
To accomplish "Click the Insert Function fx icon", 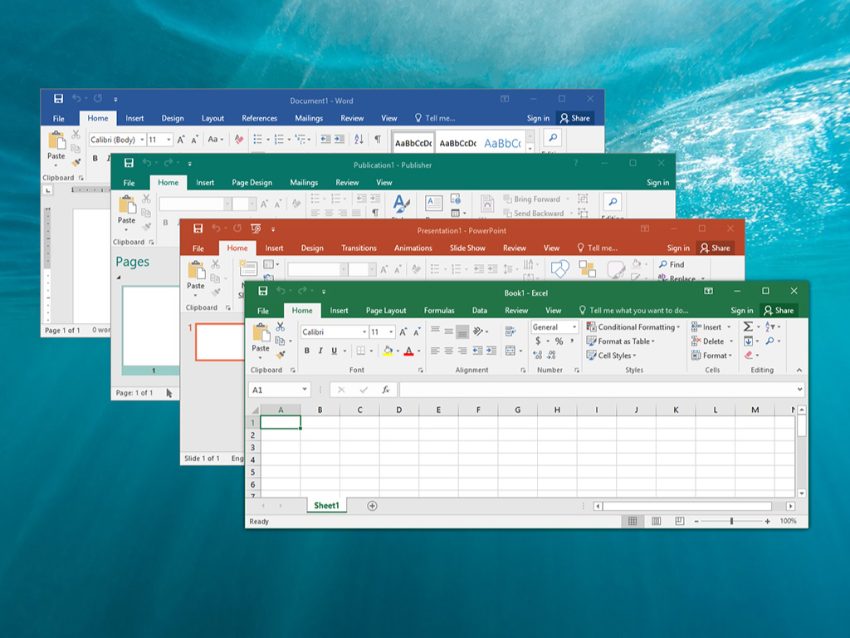I will pos(385,390).
